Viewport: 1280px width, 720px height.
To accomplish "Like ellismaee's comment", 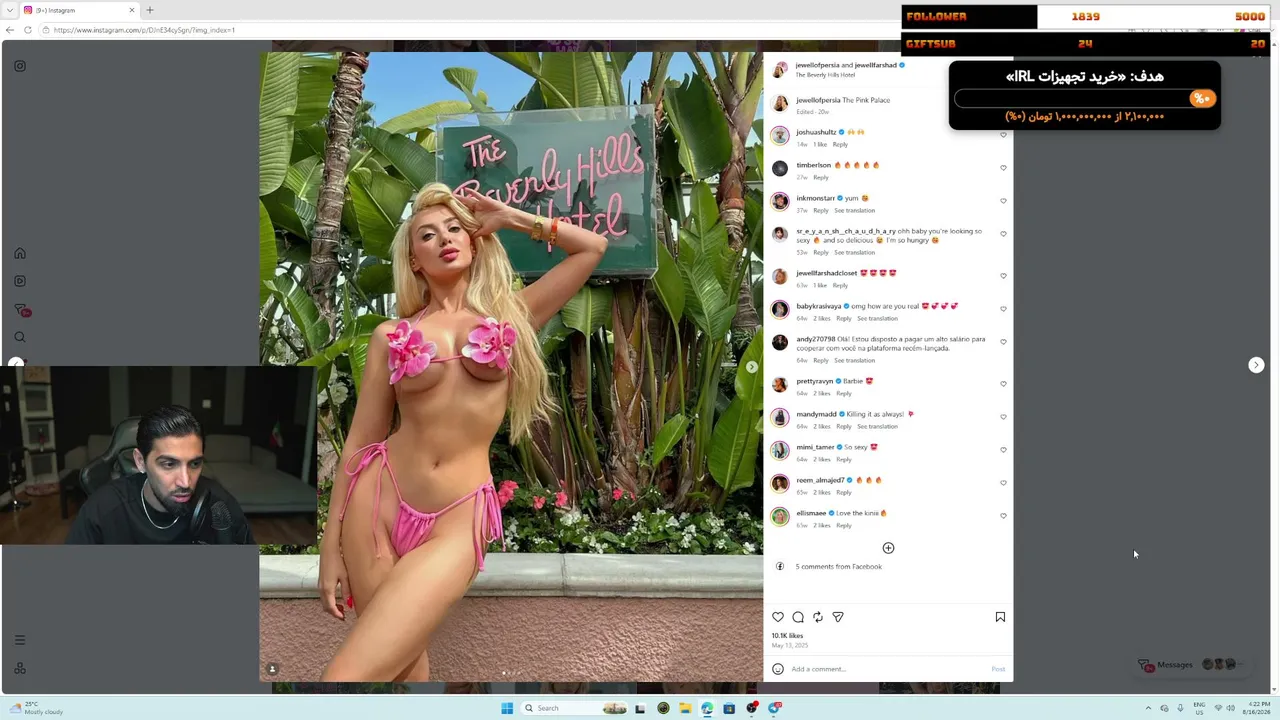I will tap(1003, 516).
